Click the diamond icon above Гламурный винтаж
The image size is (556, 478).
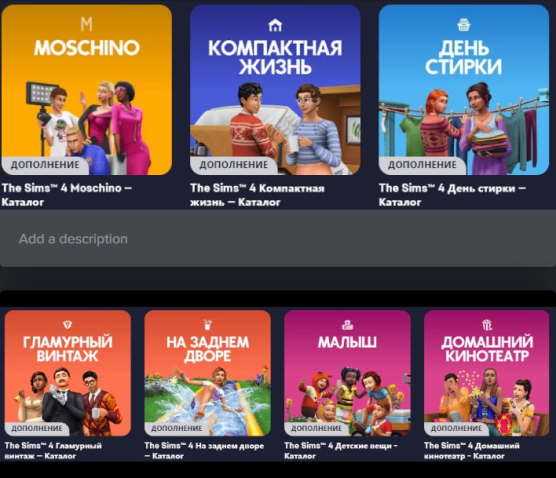[x=67, y=324]
